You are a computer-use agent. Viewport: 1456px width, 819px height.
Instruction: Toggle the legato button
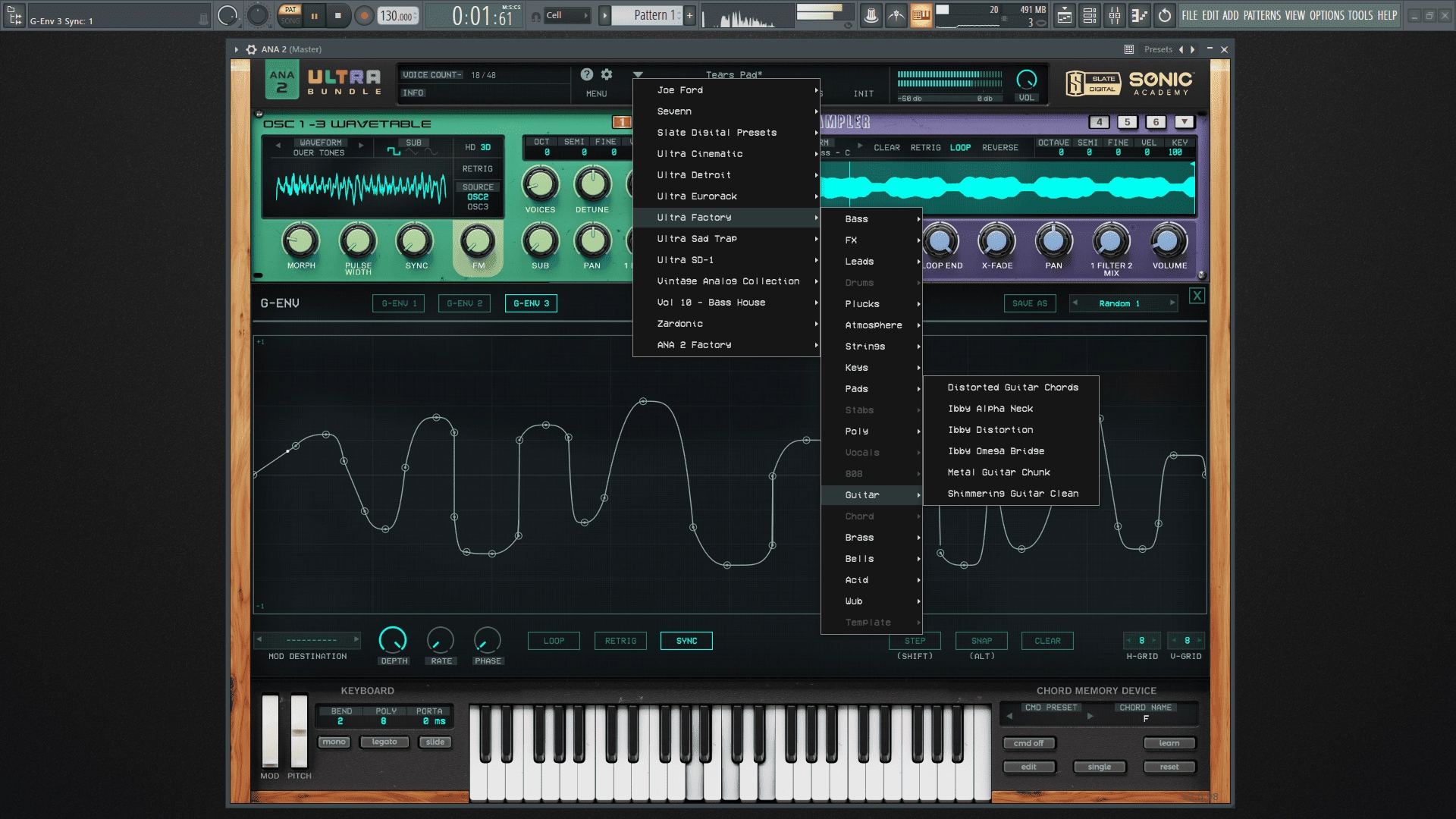[384, 742]
